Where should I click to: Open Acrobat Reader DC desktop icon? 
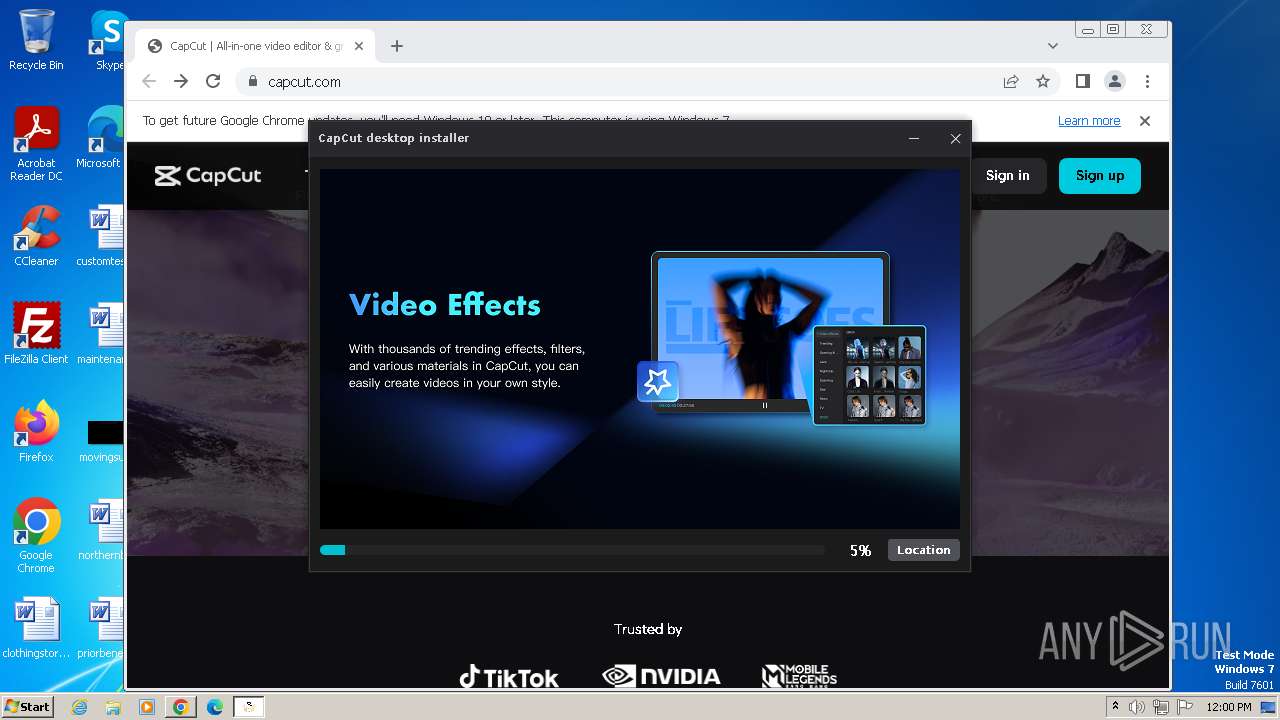click(36, 145)
